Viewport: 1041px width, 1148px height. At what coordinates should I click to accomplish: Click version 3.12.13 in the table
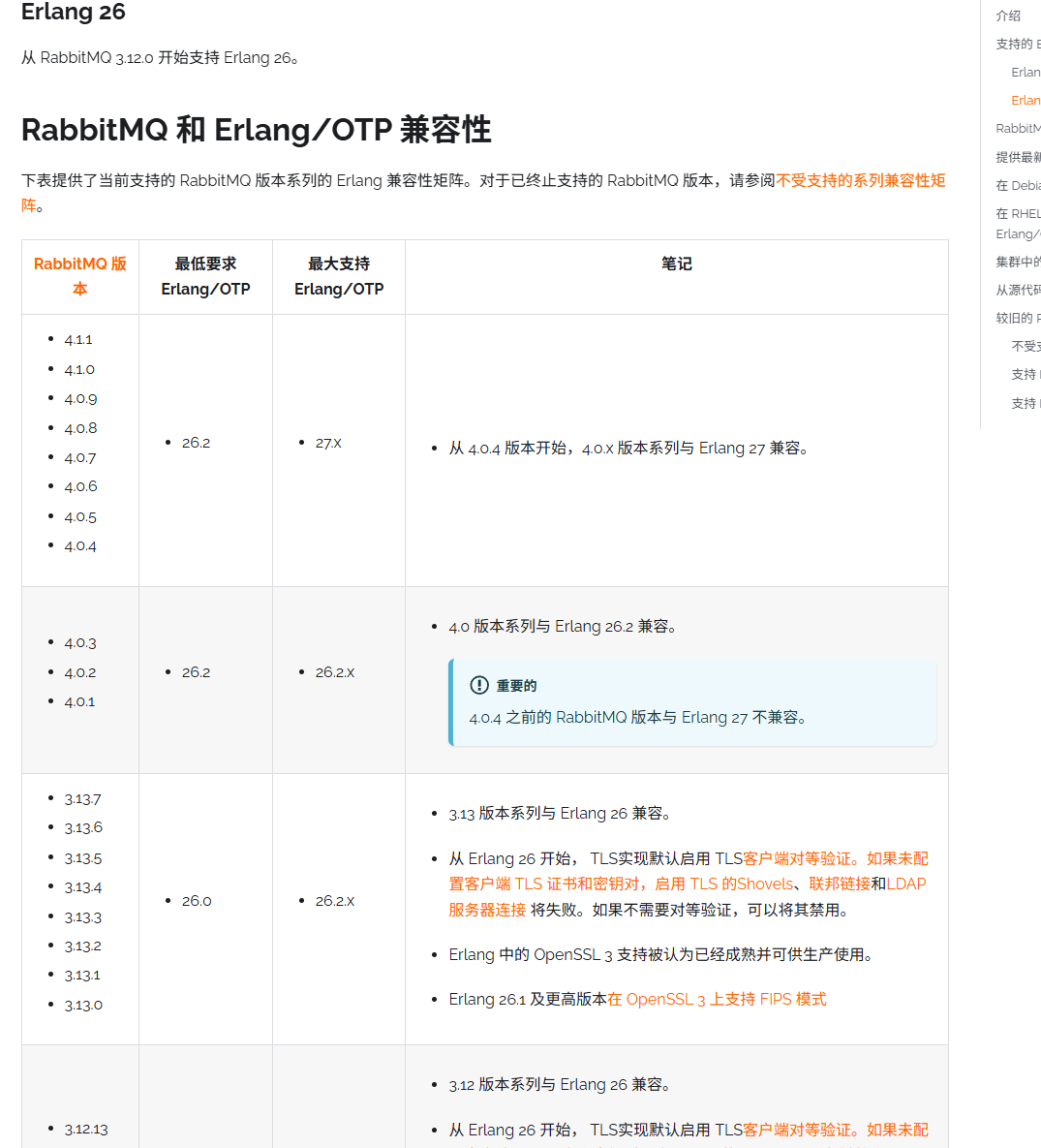85,1130
